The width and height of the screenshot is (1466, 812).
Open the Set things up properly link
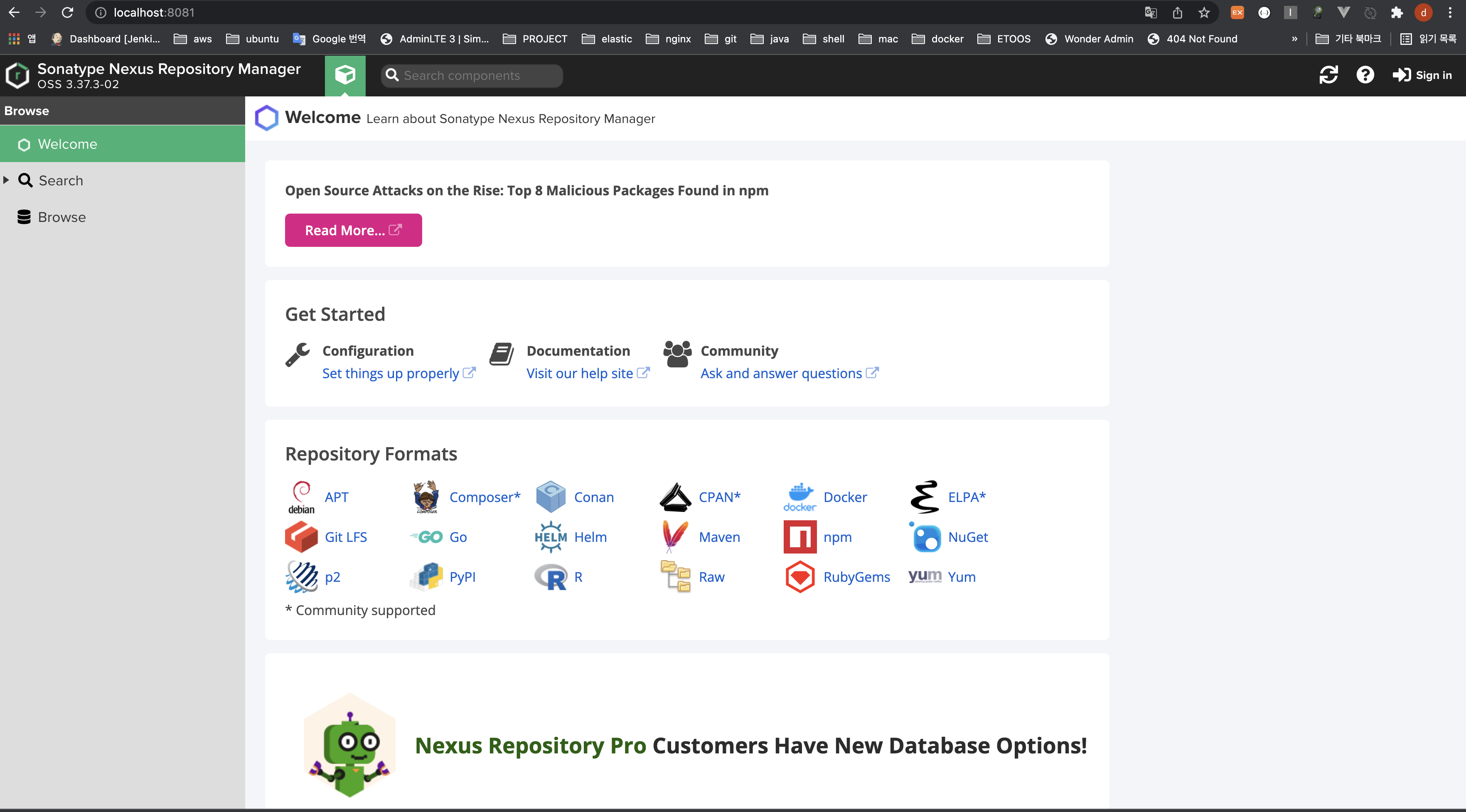[391, 373]
